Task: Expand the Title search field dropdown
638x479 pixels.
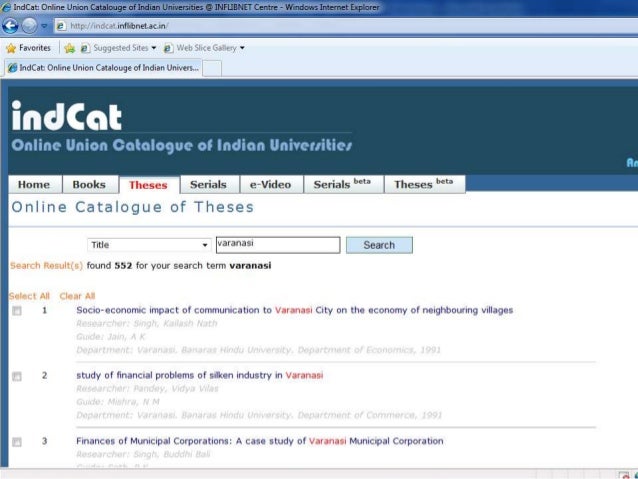Action: [149, 245]
